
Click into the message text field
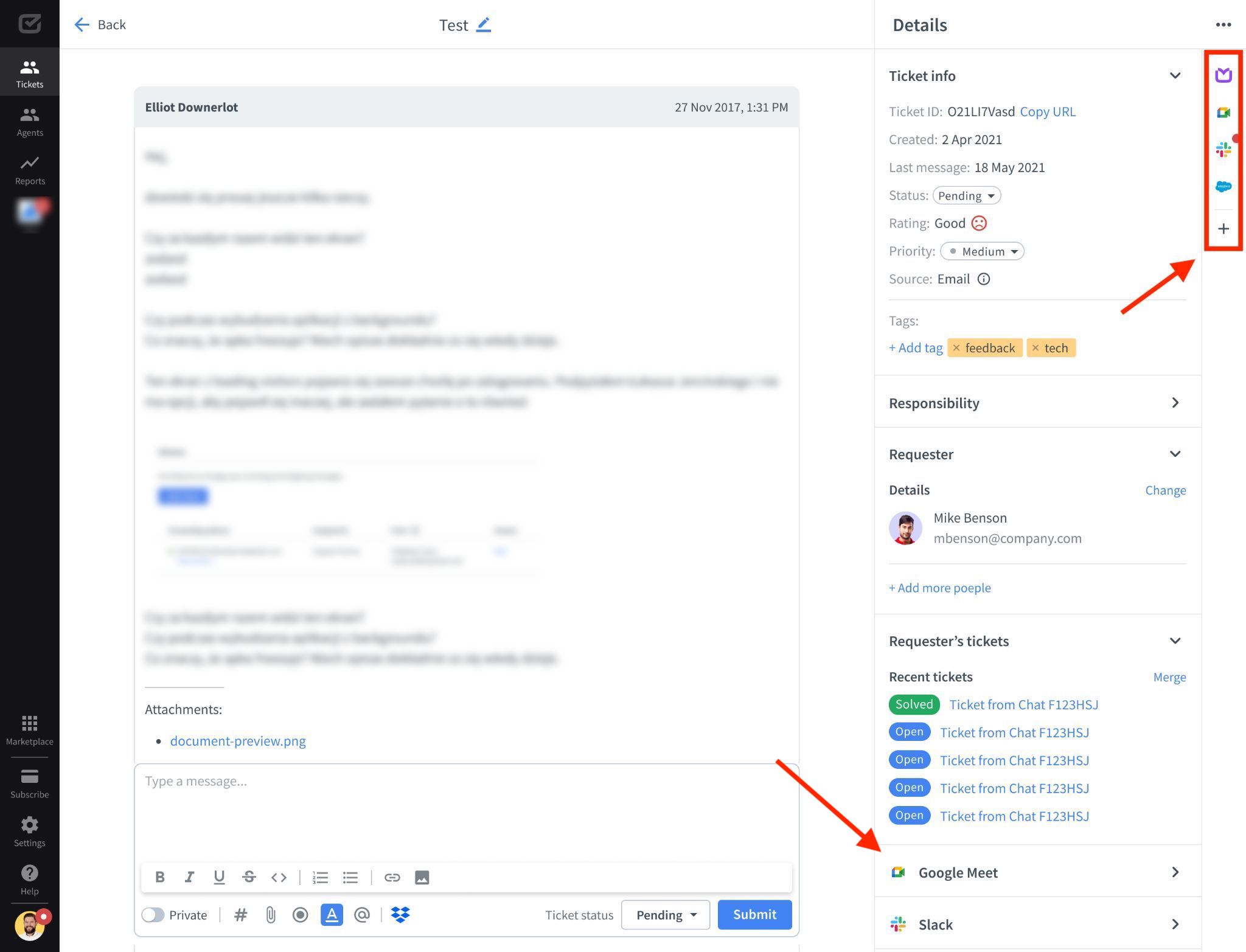pos(466,812)
